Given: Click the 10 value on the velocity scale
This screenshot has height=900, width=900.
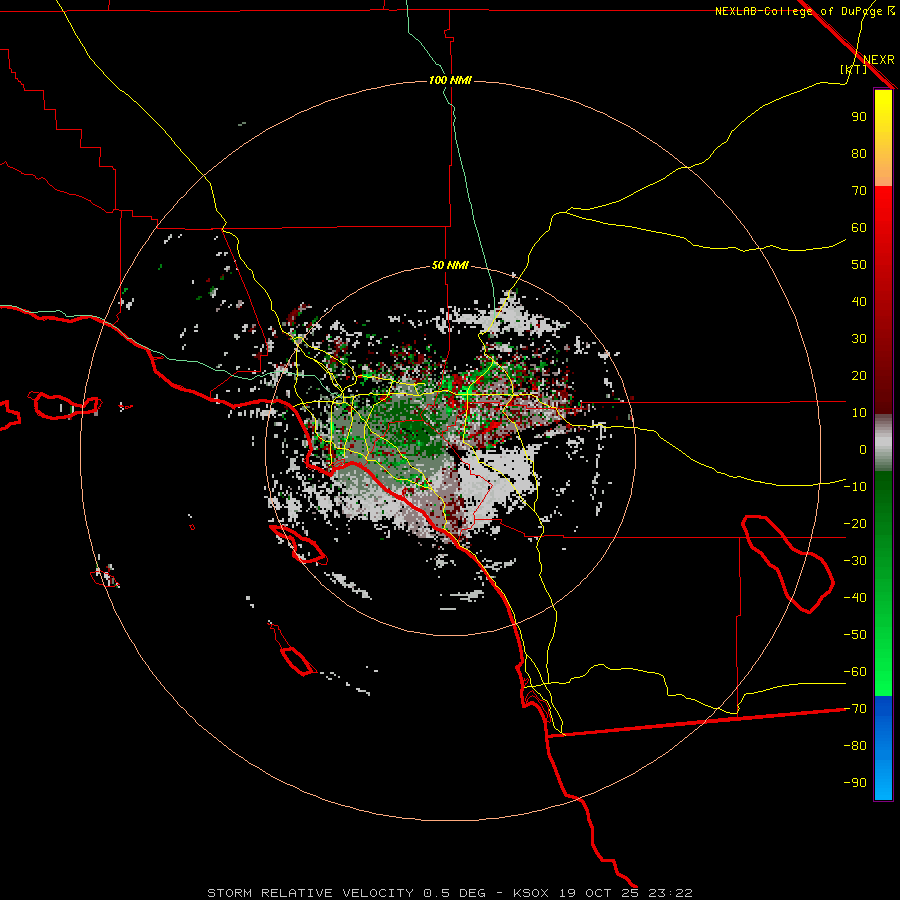Looking at the screenshot, I should click(859, 413).
